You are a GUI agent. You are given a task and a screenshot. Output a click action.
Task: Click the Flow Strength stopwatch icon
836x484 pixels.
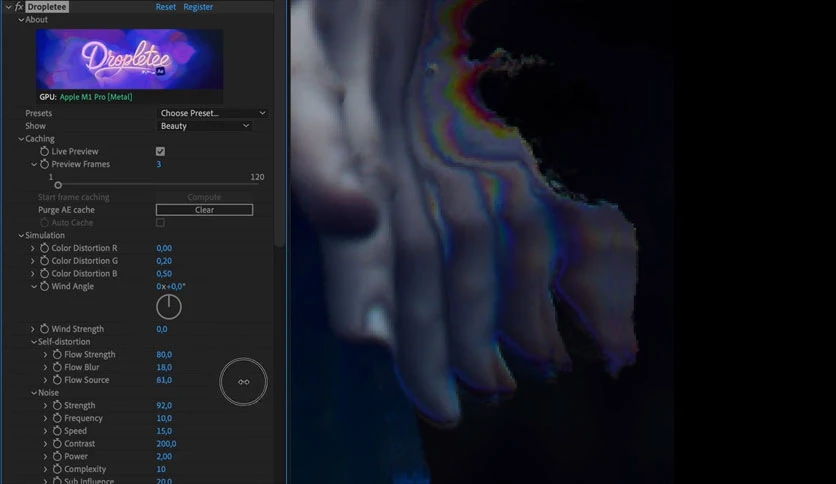57,354
